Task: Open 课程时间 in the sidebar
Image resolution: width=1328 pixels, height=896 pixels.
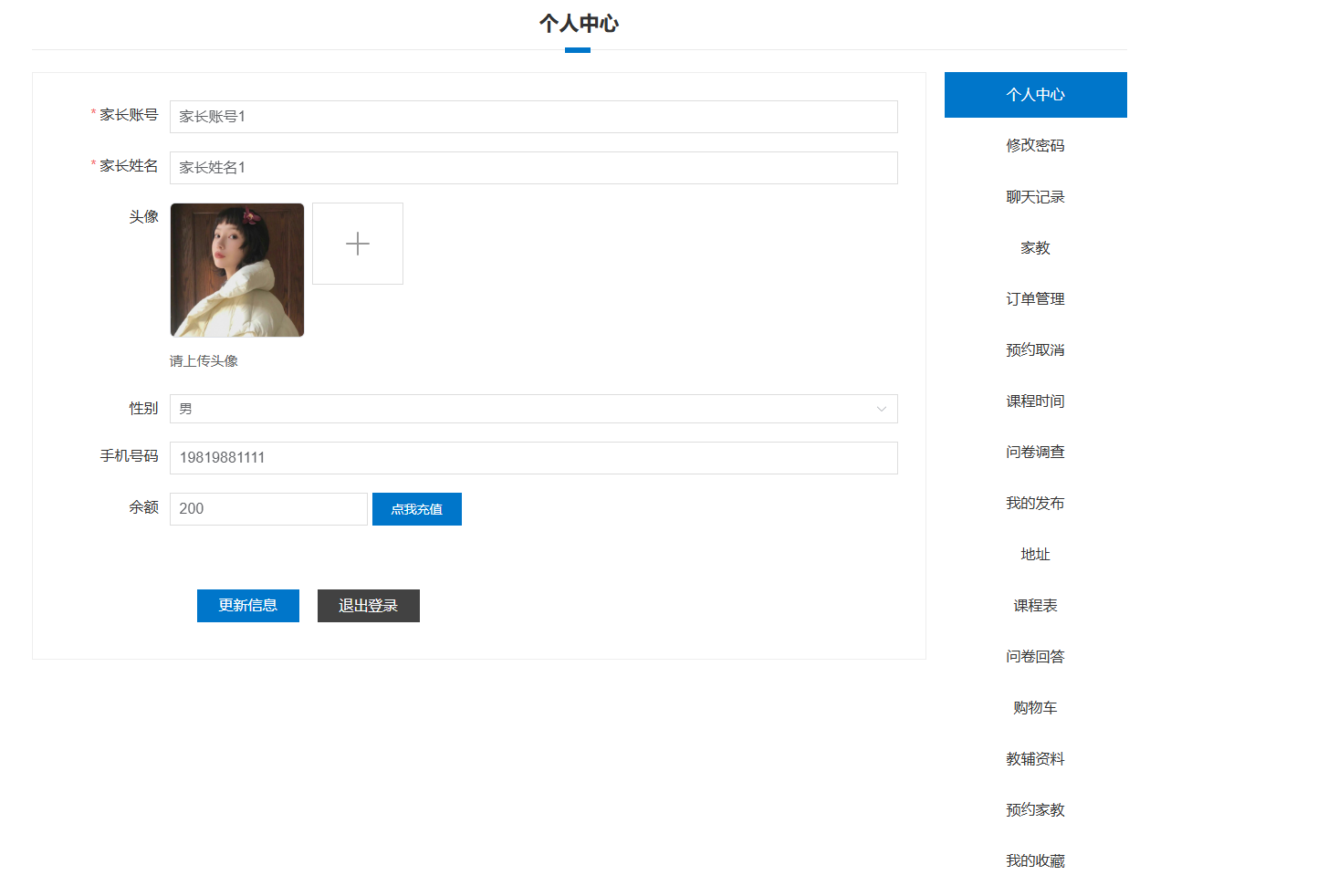Action: click(x=1035, y=401)
